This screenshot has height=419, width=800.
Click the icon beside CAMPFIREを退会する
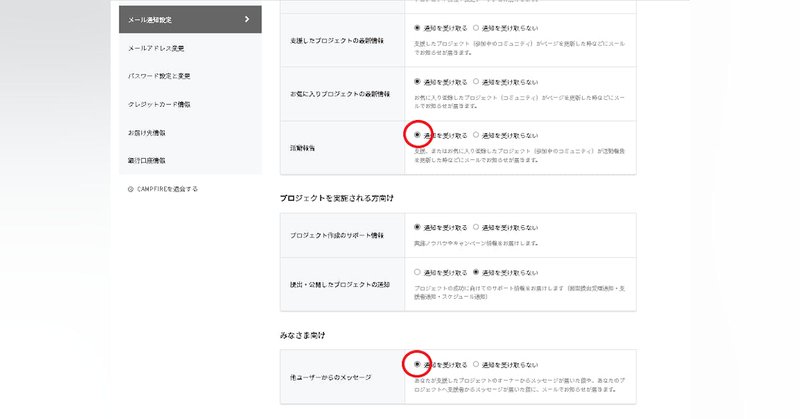(x=131, y=189)
